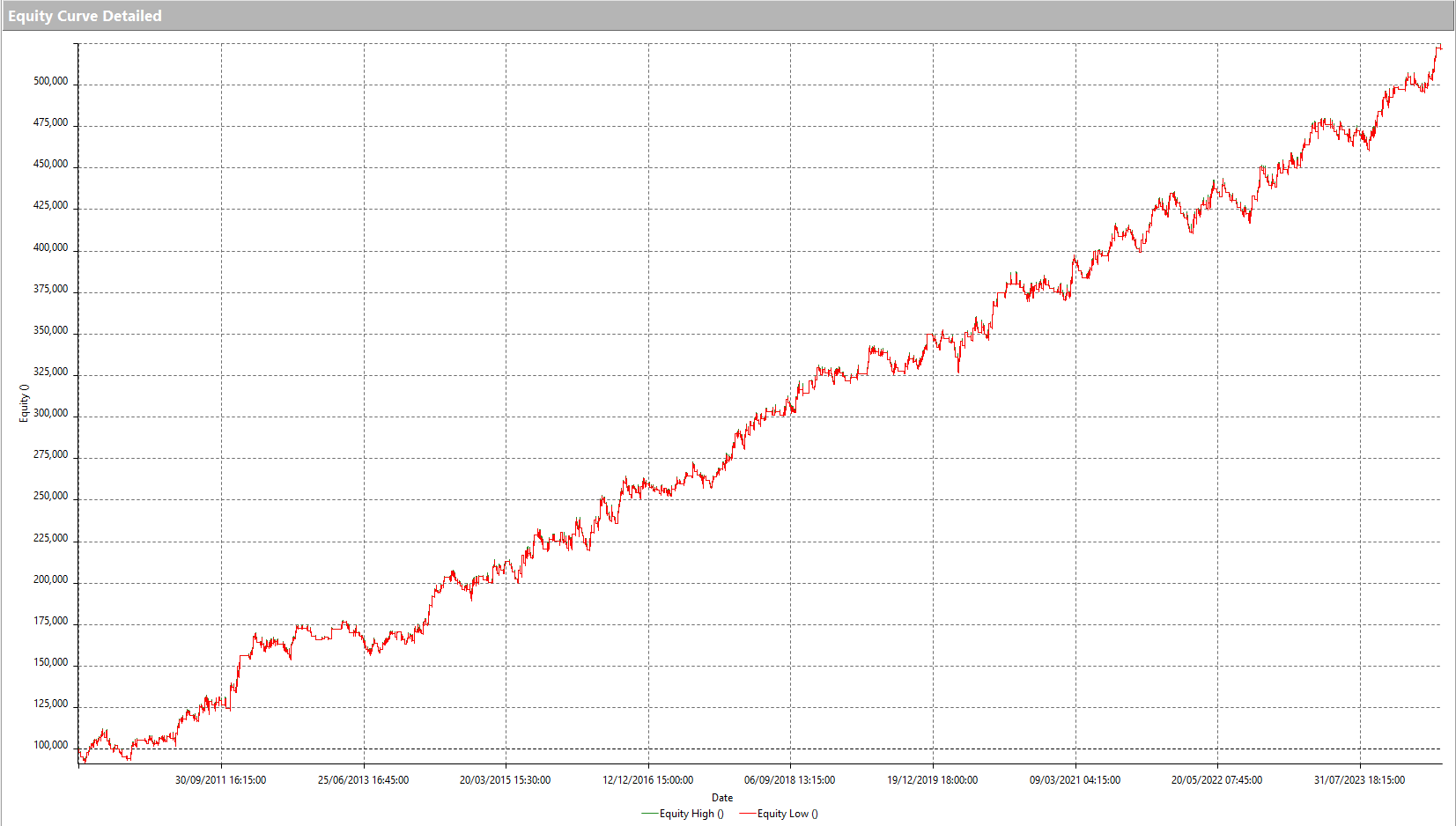Click the equity curve's final peak at top right
The image size is (1456, 826).
click(1438, 47)
